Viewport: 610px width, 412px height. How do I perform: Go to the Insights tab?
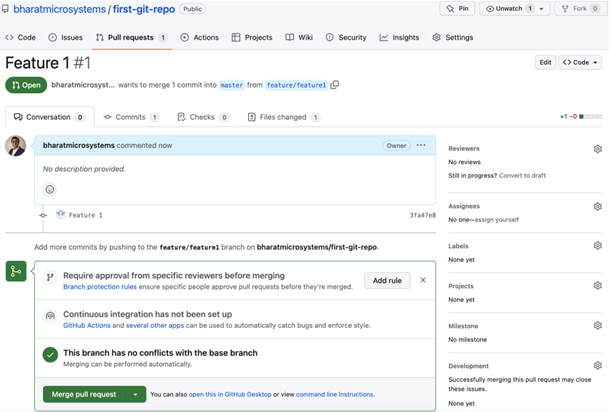(399, 37)
